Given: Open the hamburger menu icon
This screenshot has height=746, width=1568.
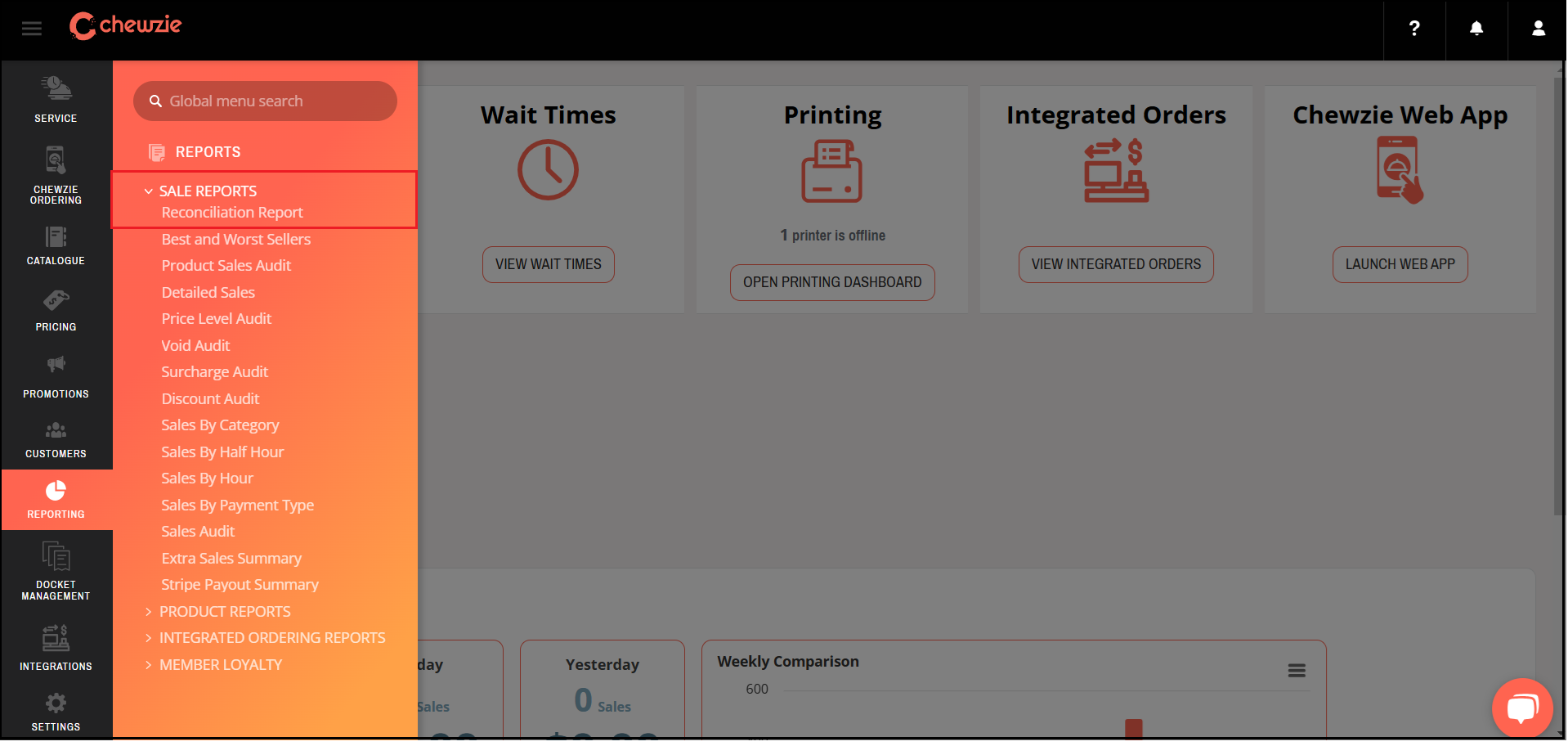Looking at the screenshot, I should coord(31,29).
